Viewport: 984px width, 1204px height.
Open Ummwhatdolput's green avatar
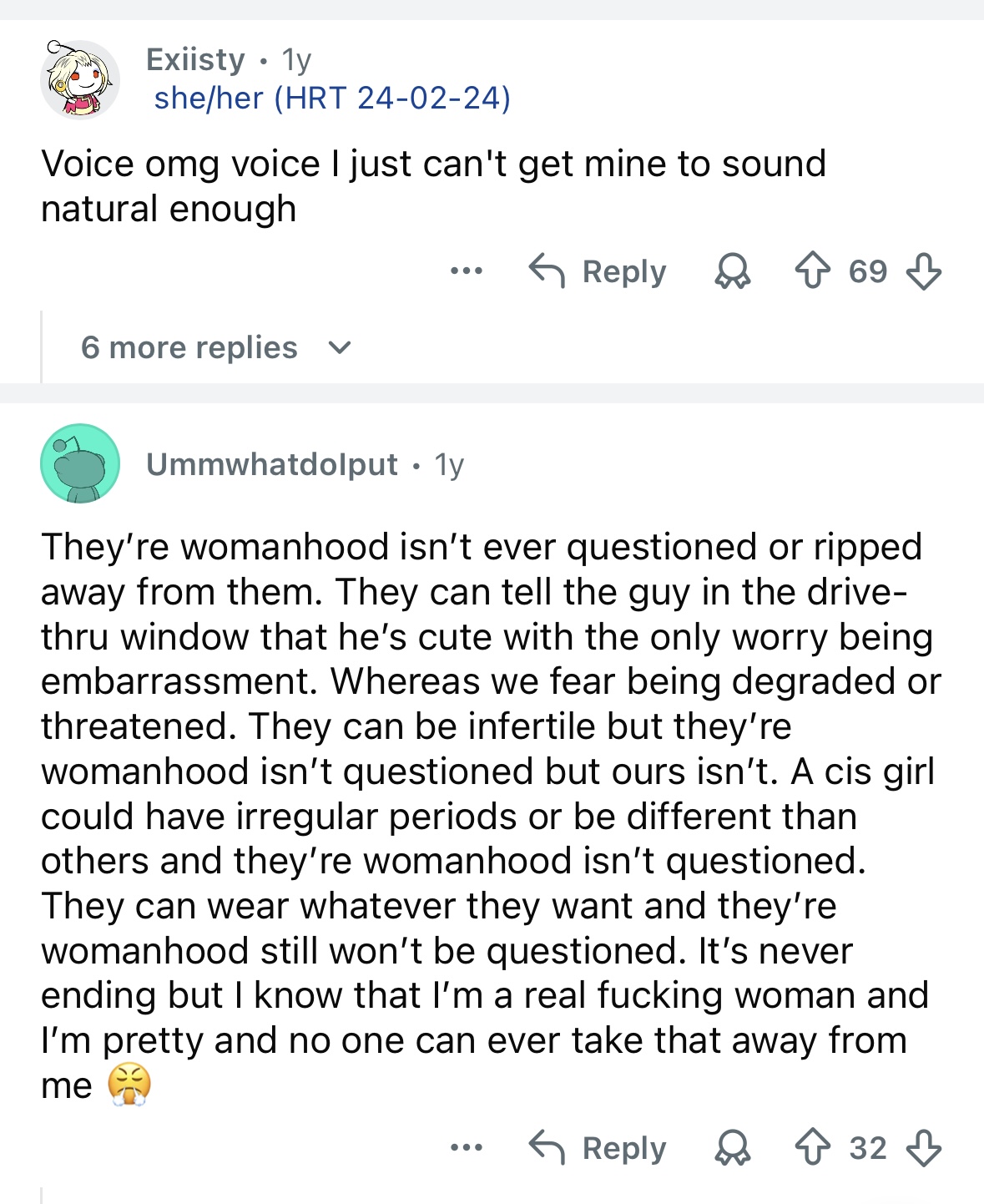tap(80, 463)
